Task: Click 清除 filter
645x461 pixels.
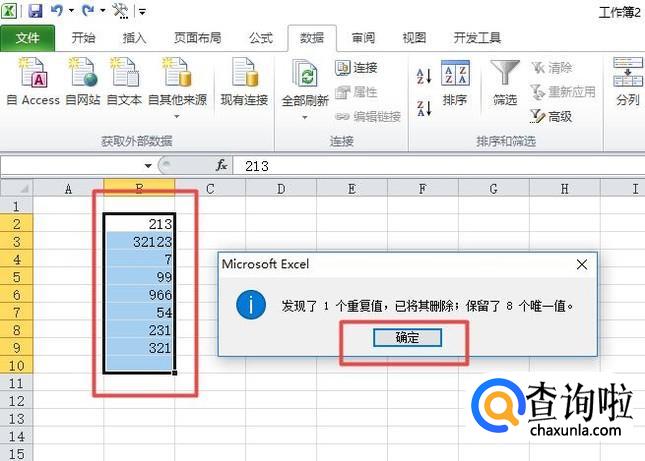Action: pos(551,67)
